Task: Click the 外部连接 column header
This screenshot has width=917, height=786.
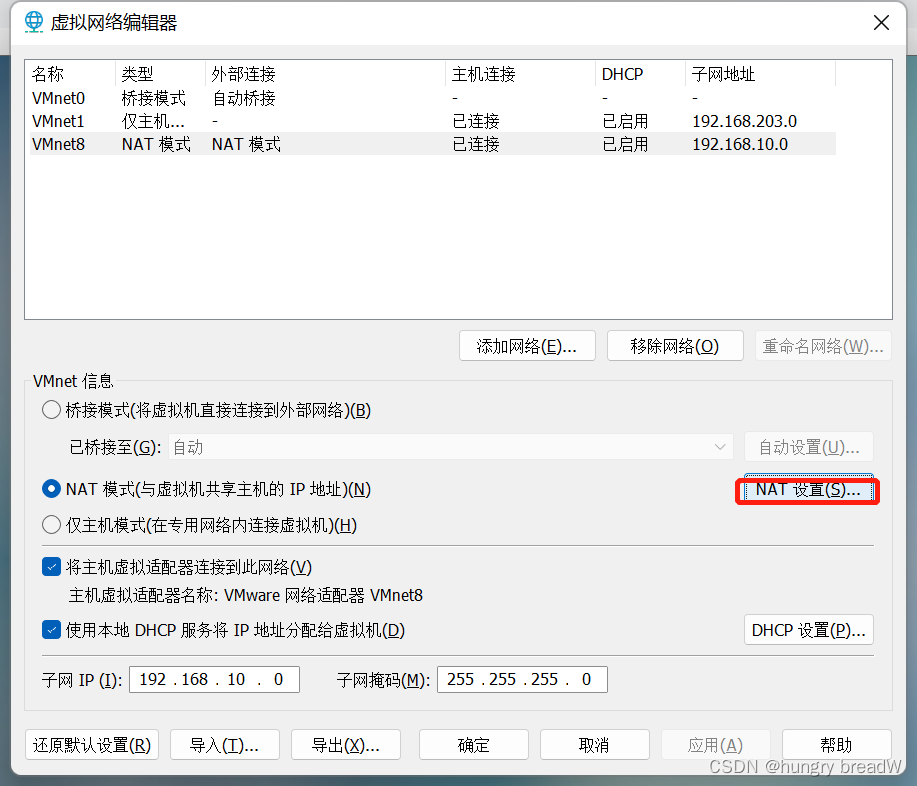Action: coord(326,74)
